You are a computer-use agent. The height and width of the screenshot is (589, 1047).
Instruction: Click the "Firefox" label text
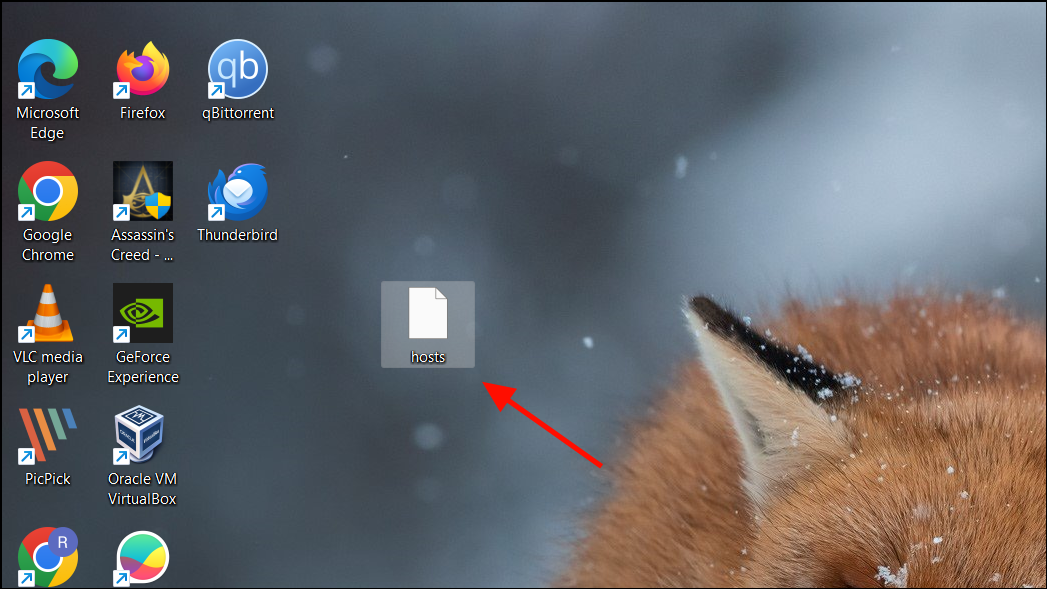coord(142,113)
